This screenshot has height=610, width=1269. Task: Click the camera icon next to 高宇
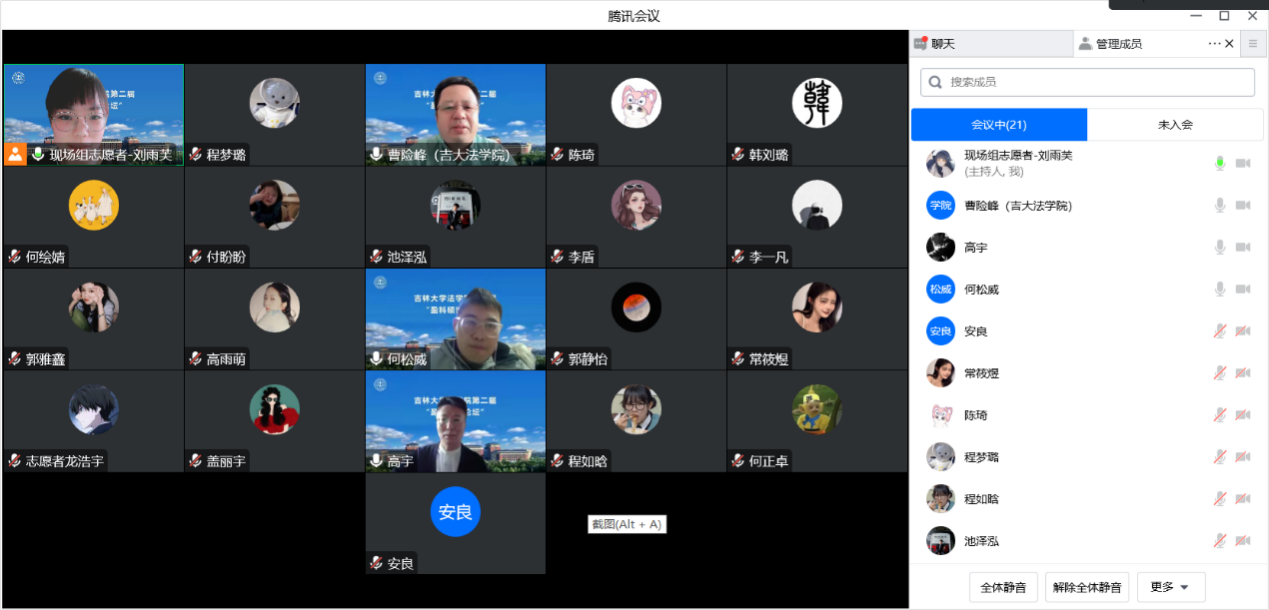coord(1243,247)
